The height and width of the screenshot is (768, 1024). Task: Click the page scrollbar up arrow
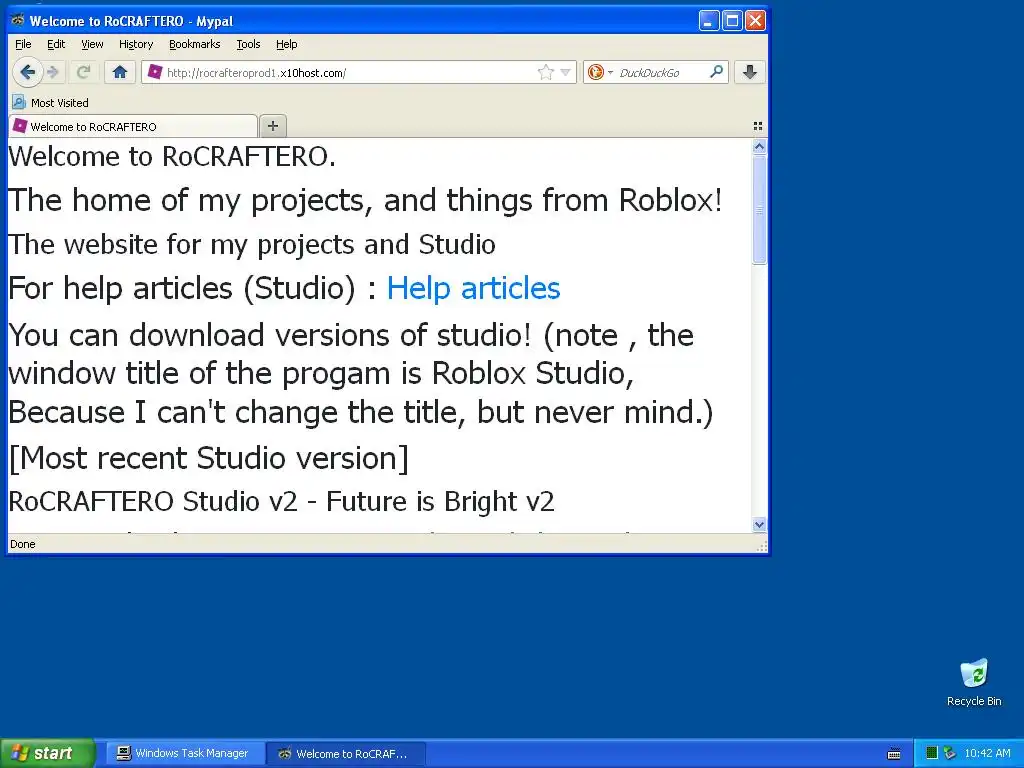coord(759,147)
